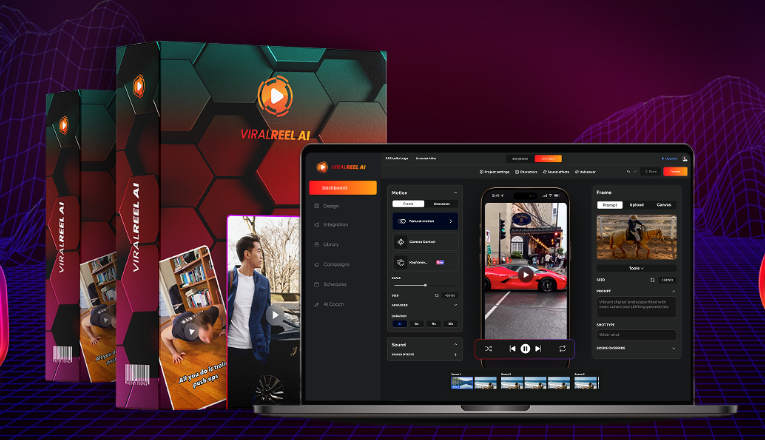Image resolution: width=765 pixels, height=440 pixels.
Task: Add a sound effect with the plus icon
Action: click(456, 355)
